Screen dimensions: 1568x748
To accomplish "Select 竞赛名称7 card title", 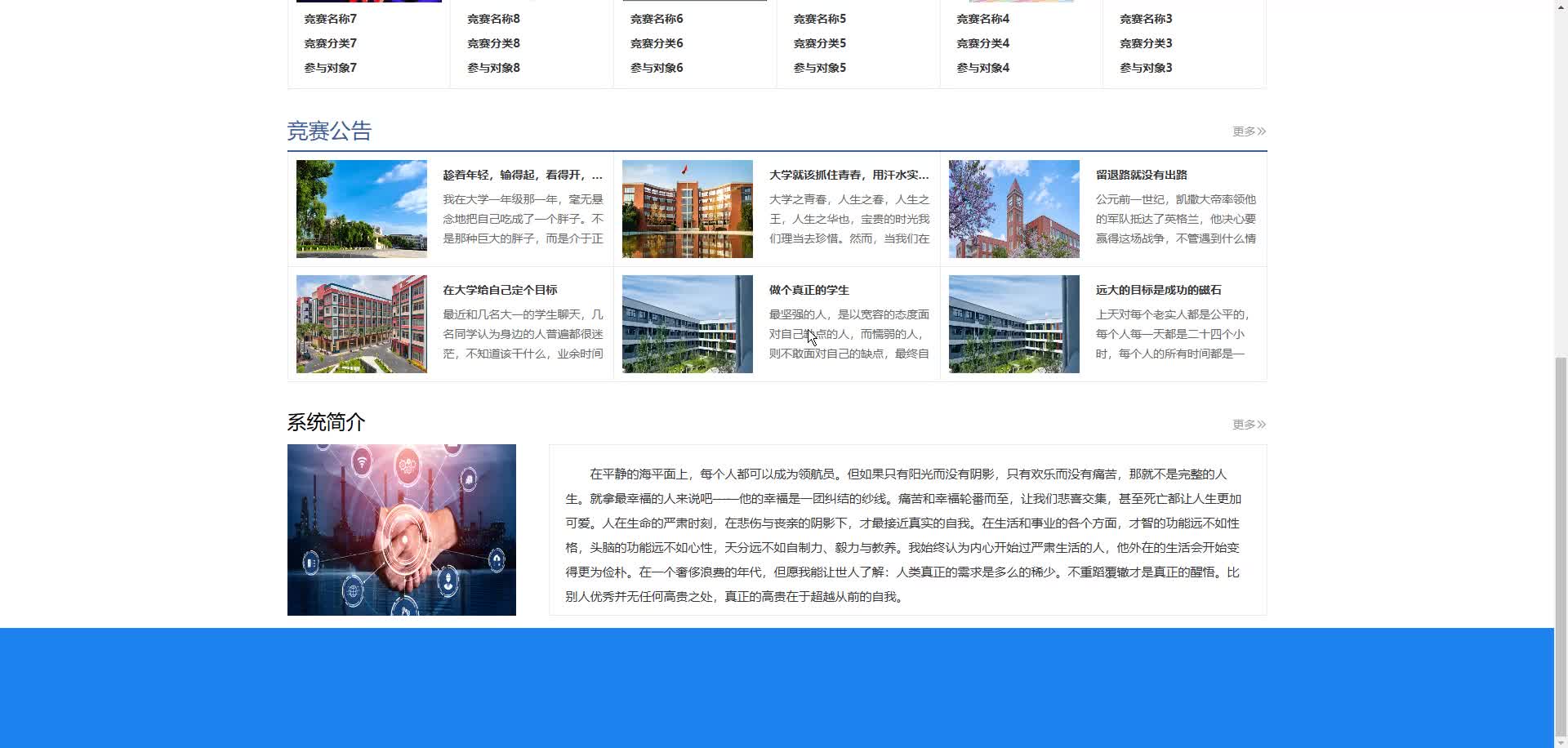I will tap(330, 19).
